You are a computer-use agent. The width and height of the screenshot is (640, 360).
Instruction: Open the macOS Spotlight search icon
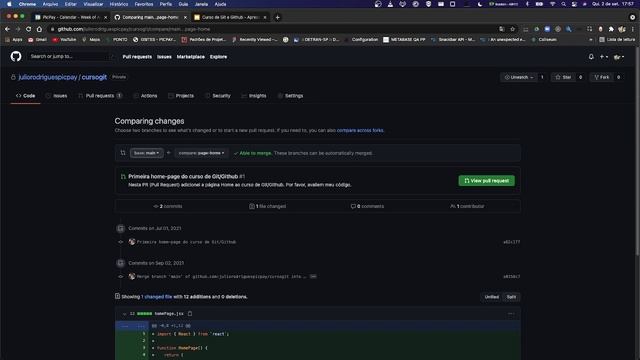[564, 4]
